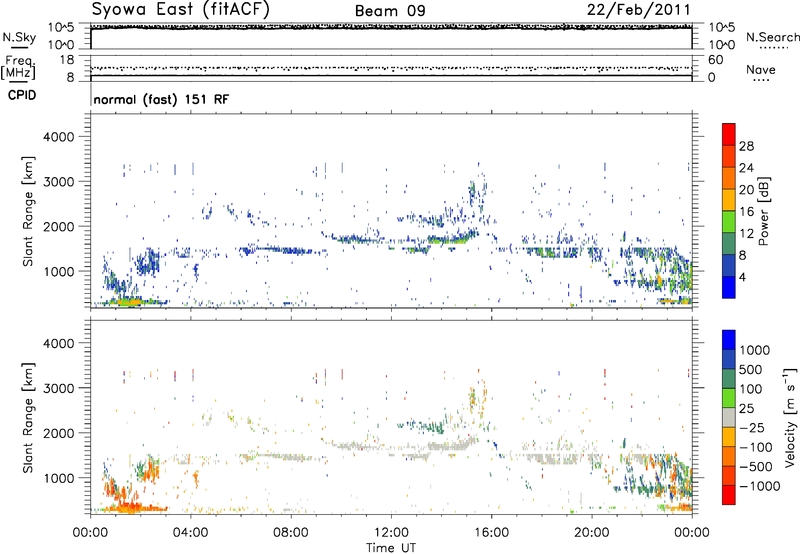Click the '16:00' time axis label
This screenshot has width=800, height=554.
click(x=492, y=533)
